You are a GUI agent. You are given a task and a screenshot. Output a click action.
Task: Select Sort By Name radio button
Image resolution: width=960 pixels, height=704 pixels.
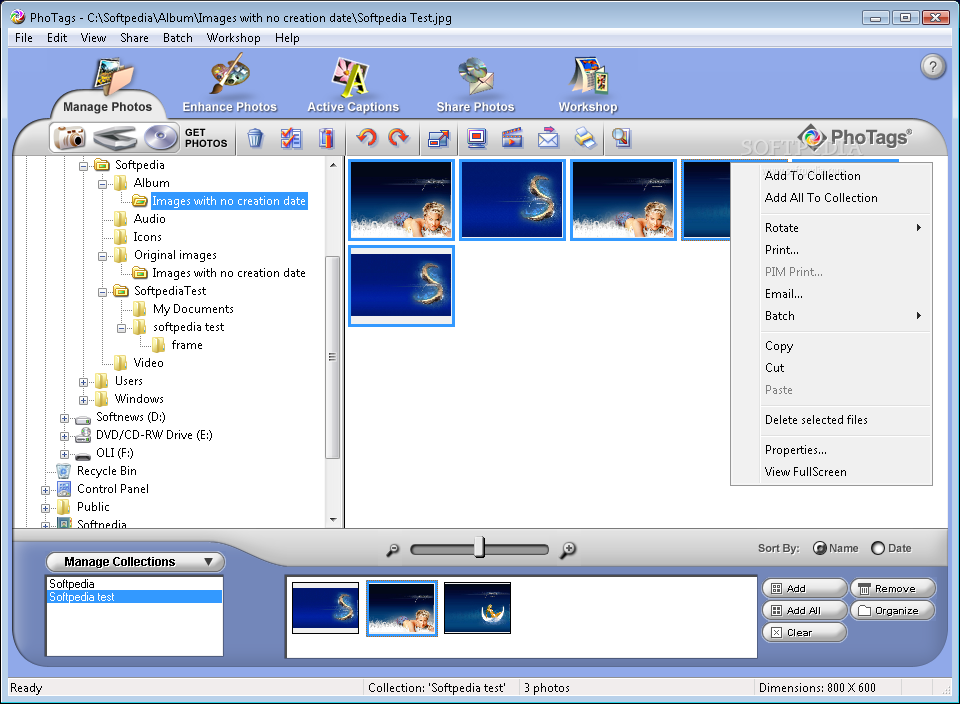[x=819, y=549]
